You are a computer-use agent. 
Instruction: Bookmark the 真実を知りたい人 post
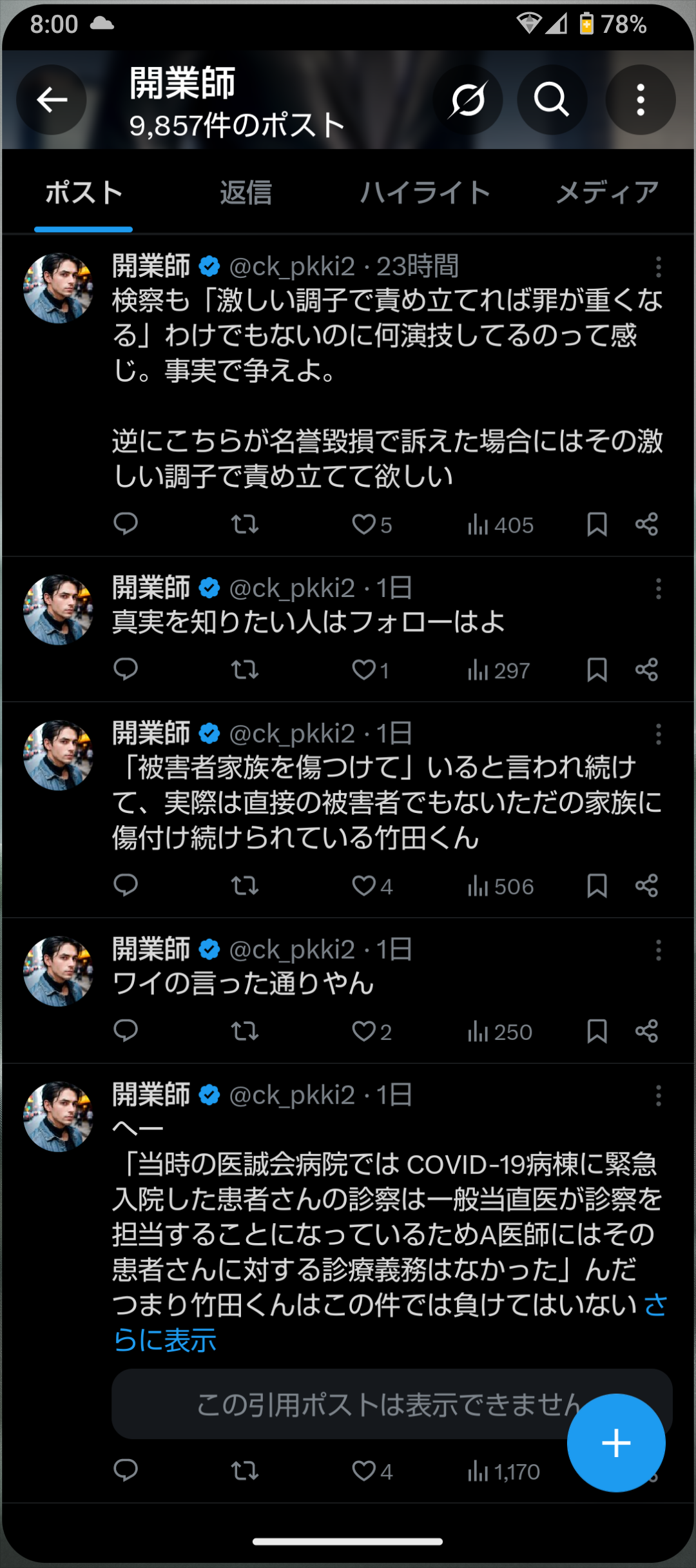[x=597, y=670]
